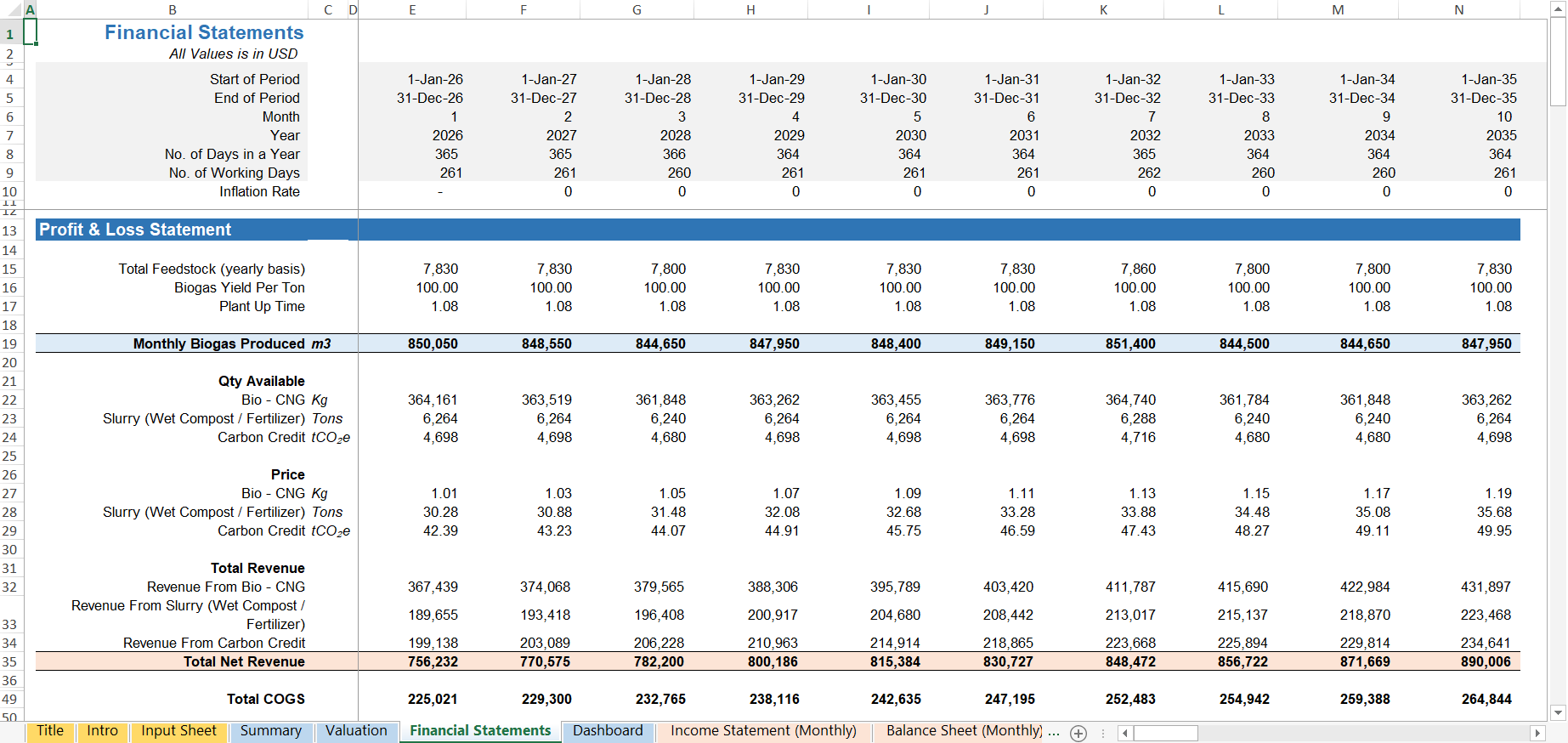Viewport: 1568px width, 743px height.
Task: Select the Summary sheet tab
Action: click(x=270, y=731)
